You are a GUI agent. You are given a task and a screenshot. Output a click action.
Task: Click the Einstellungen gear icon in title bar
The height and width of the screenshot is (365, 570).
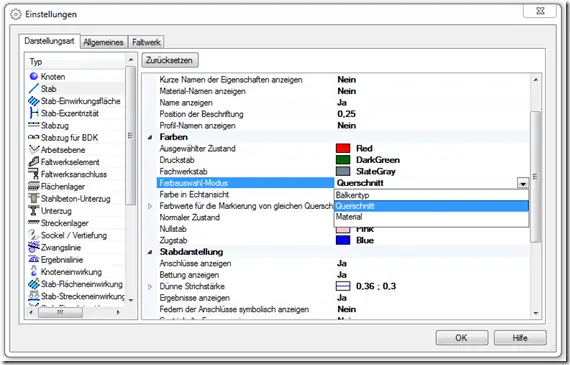click(16, 15)
